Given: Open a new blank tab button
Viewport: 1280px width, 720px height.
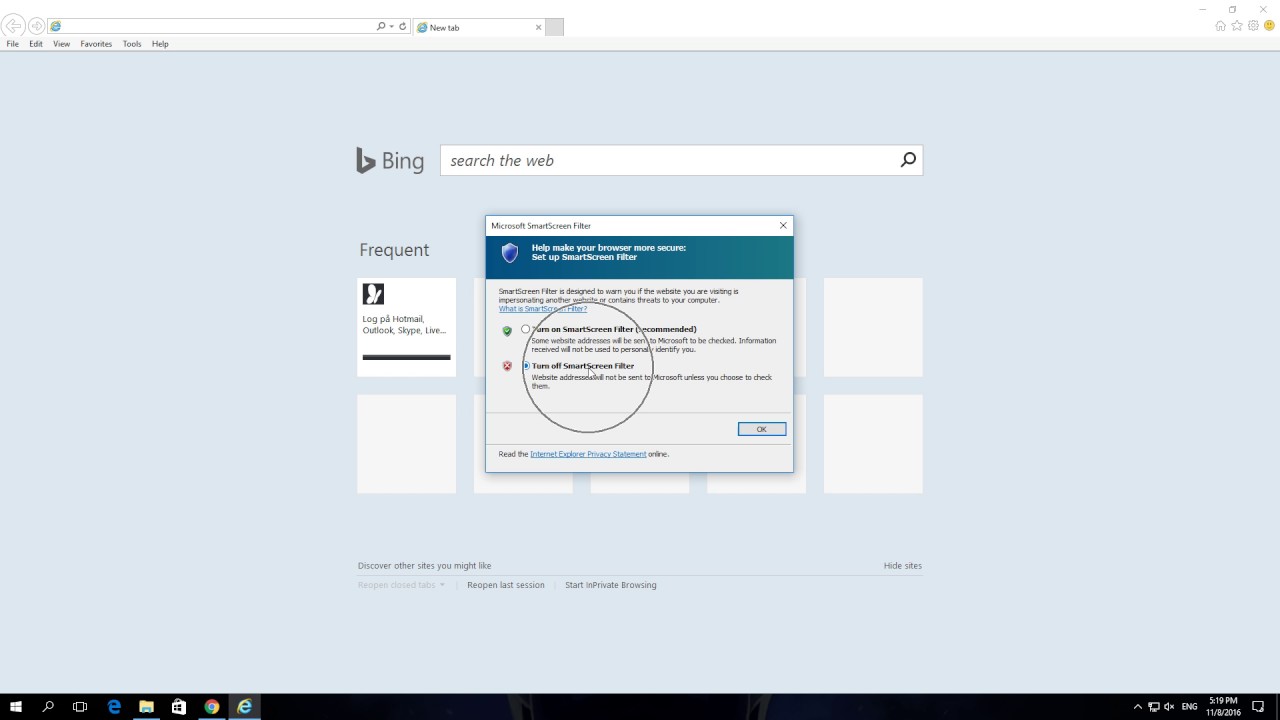Looking at the screenshot, I should (x=554, y=27).
